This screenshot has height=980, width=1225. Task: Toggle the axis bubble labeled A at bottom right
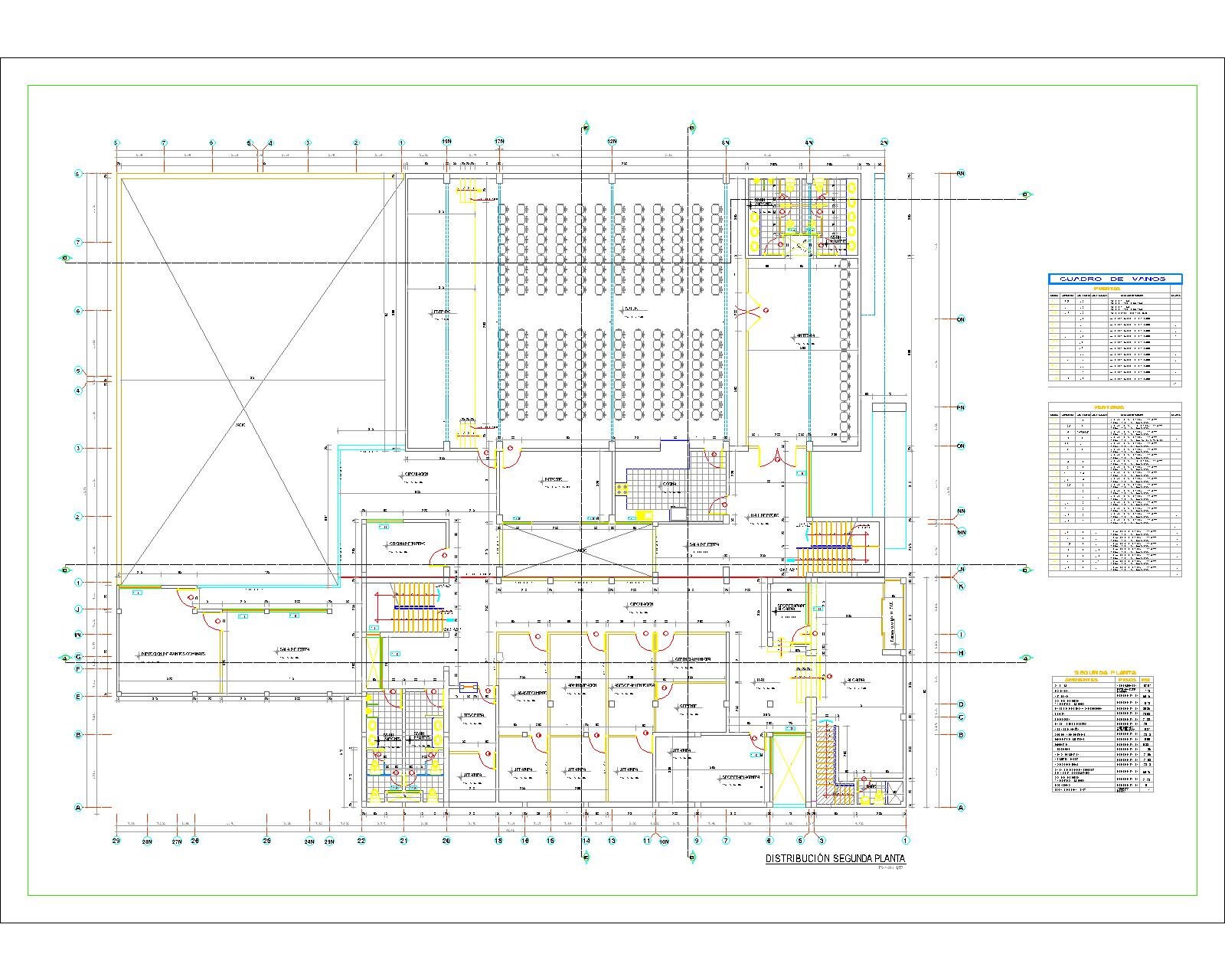pos(959,805)
